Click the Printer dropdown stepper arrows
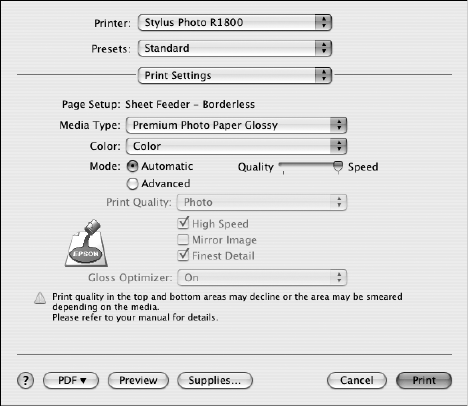Image resolution: width=468 pixels, height=406 pixels. pyautogui.click(x=323, y=23)
